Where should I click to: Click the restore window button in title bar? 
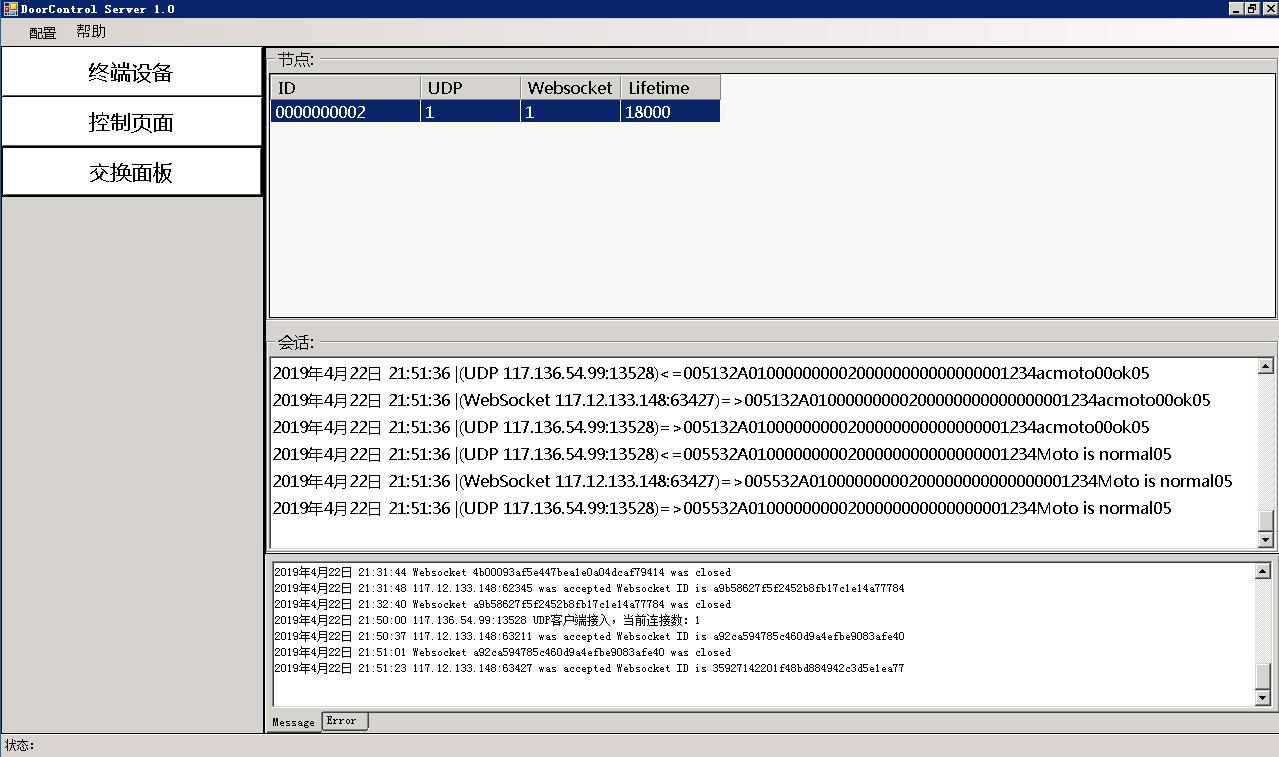click(x=1252, y=9)
